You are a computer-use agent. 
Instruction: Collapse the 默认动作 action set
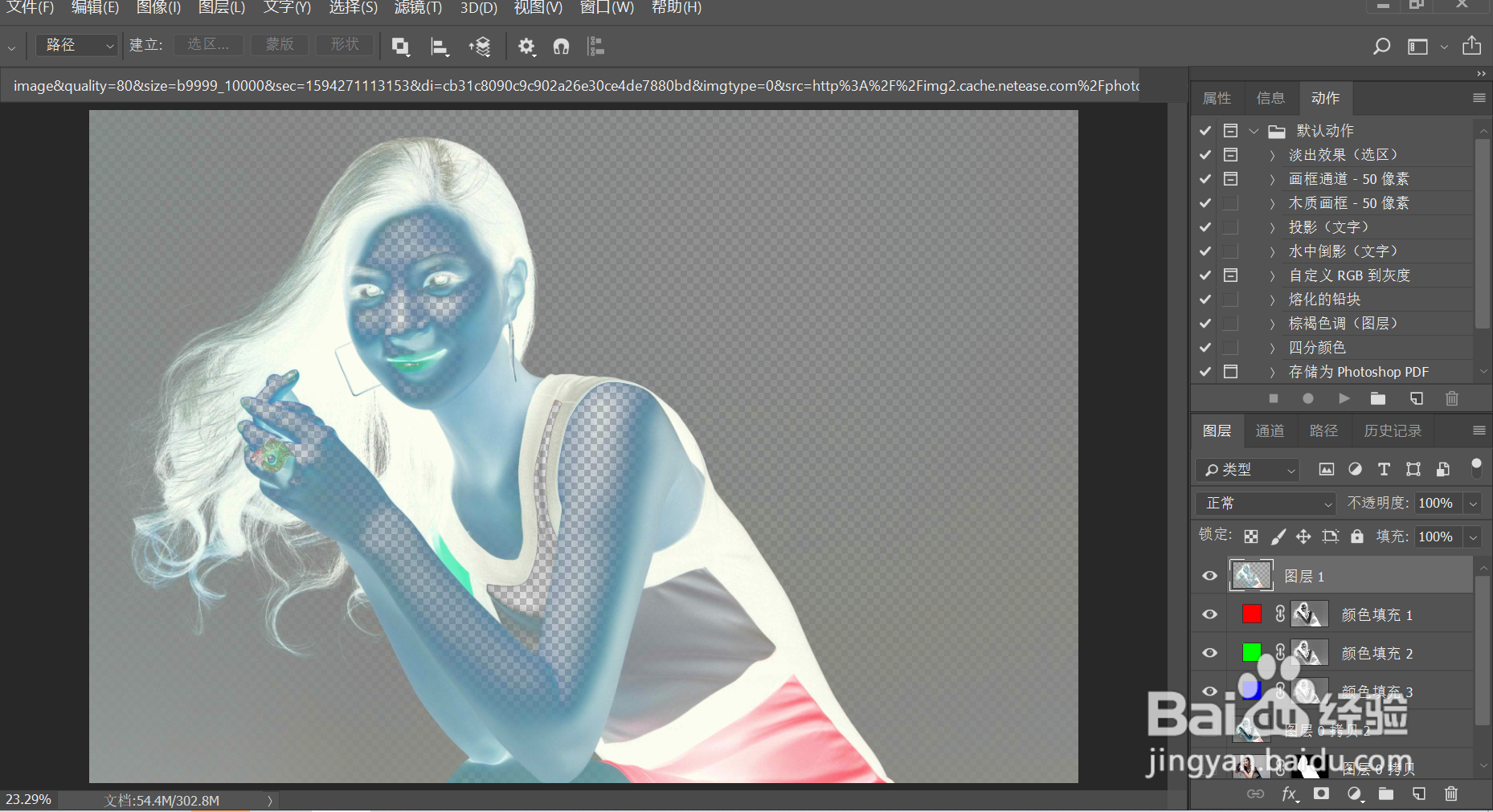(1254, 130)
